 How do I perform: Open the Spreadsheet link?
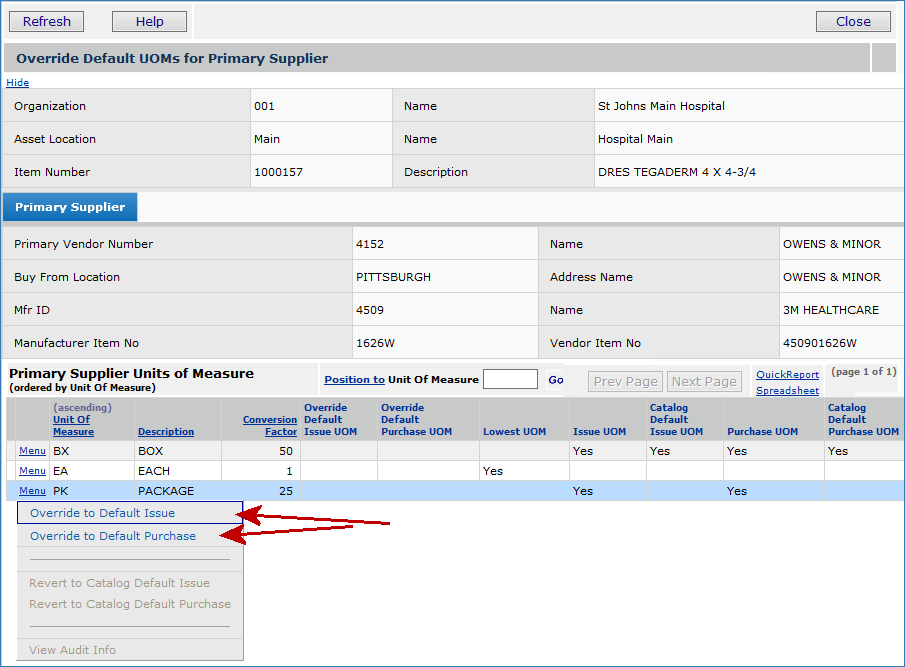(x=787, y=391)
